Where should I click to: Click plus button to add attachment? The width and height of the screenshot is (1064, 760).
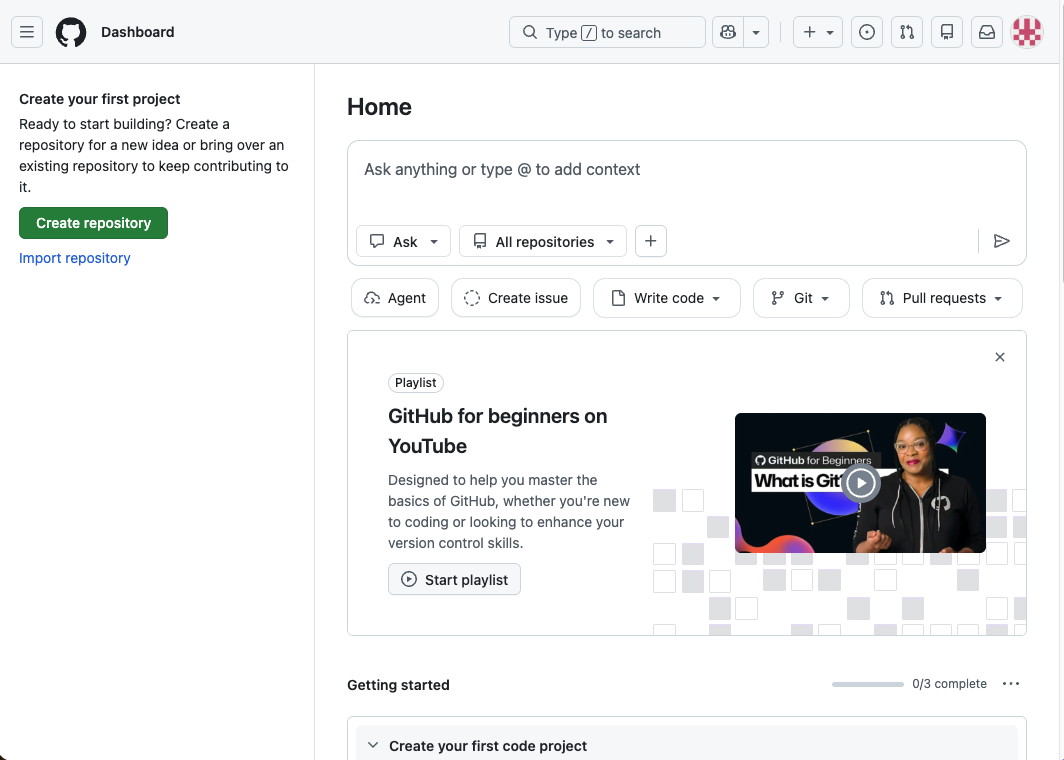click(x=651, y=241)
